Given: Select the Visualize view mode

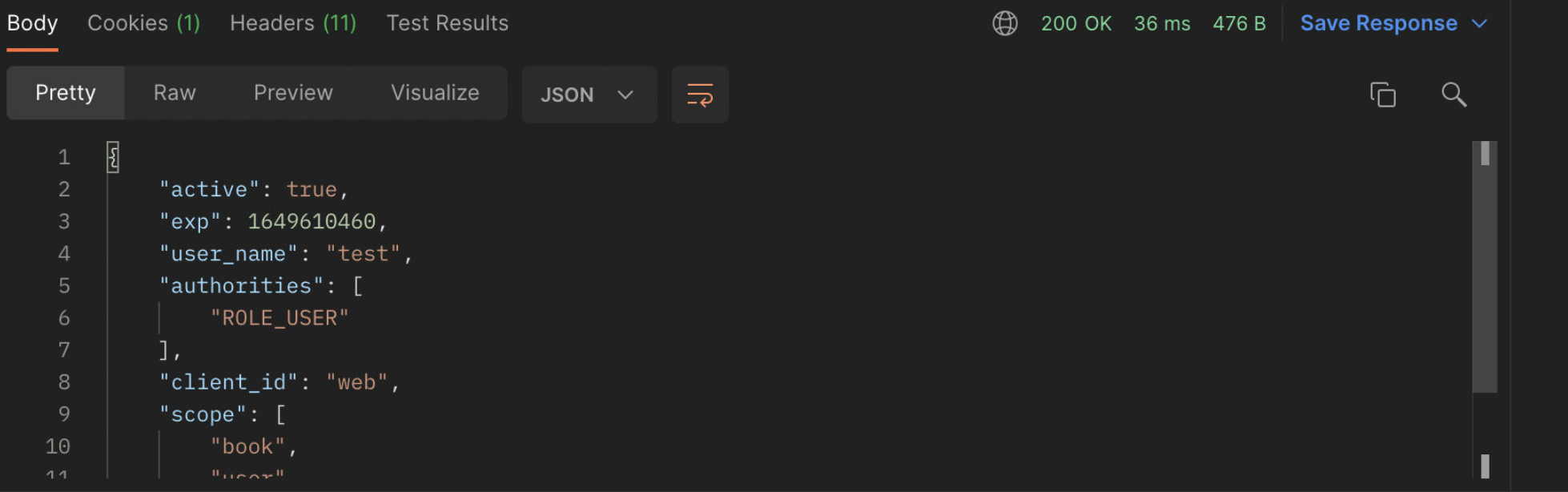Looking at the screenshot, I should (435, 93).
